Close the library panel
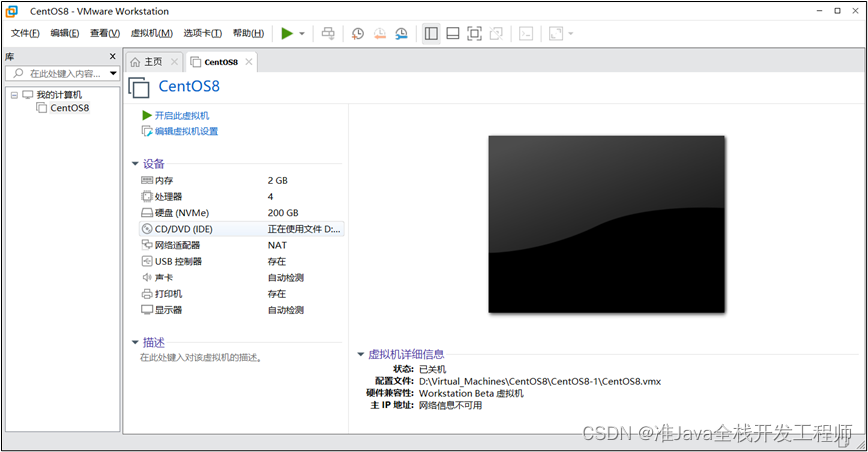This screenshot has height=452, width=868. [x=112, y=56]
